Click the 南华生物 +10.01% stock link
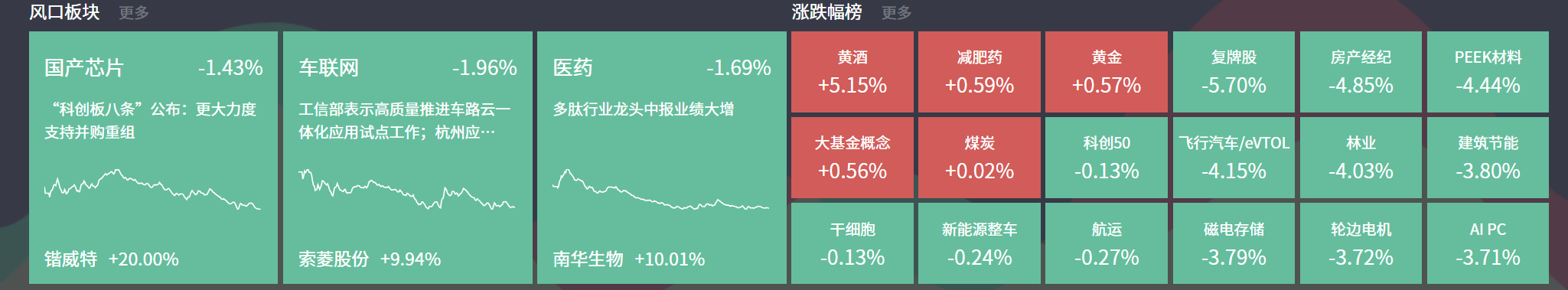The height and width of the screenshot is (290, 1568). pyautogui.click(x=628, y=259)
